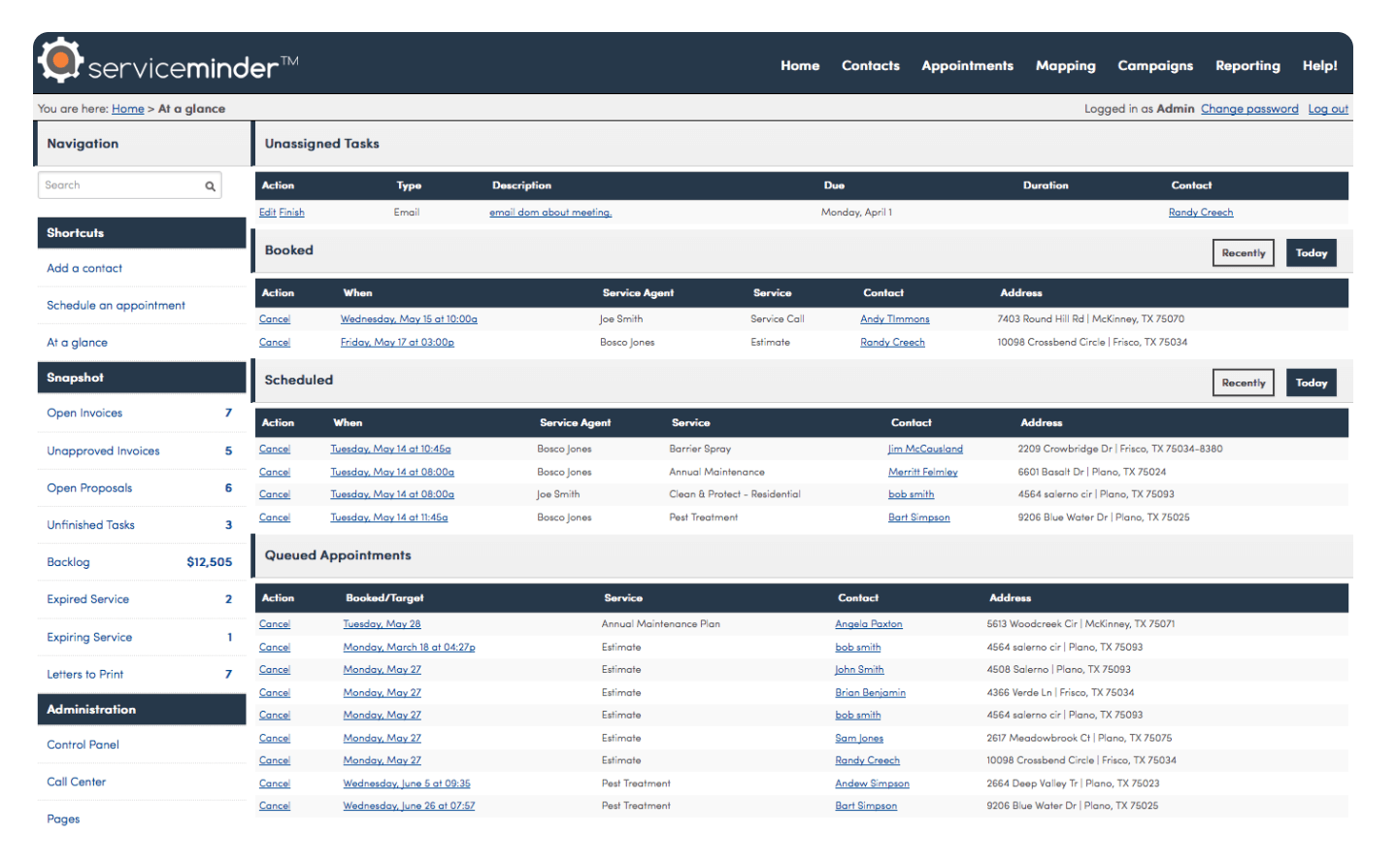Open contact Andy Timmons
This screenshot has height=868, width=1396.
pyautogui.click(x=894, y=319)
